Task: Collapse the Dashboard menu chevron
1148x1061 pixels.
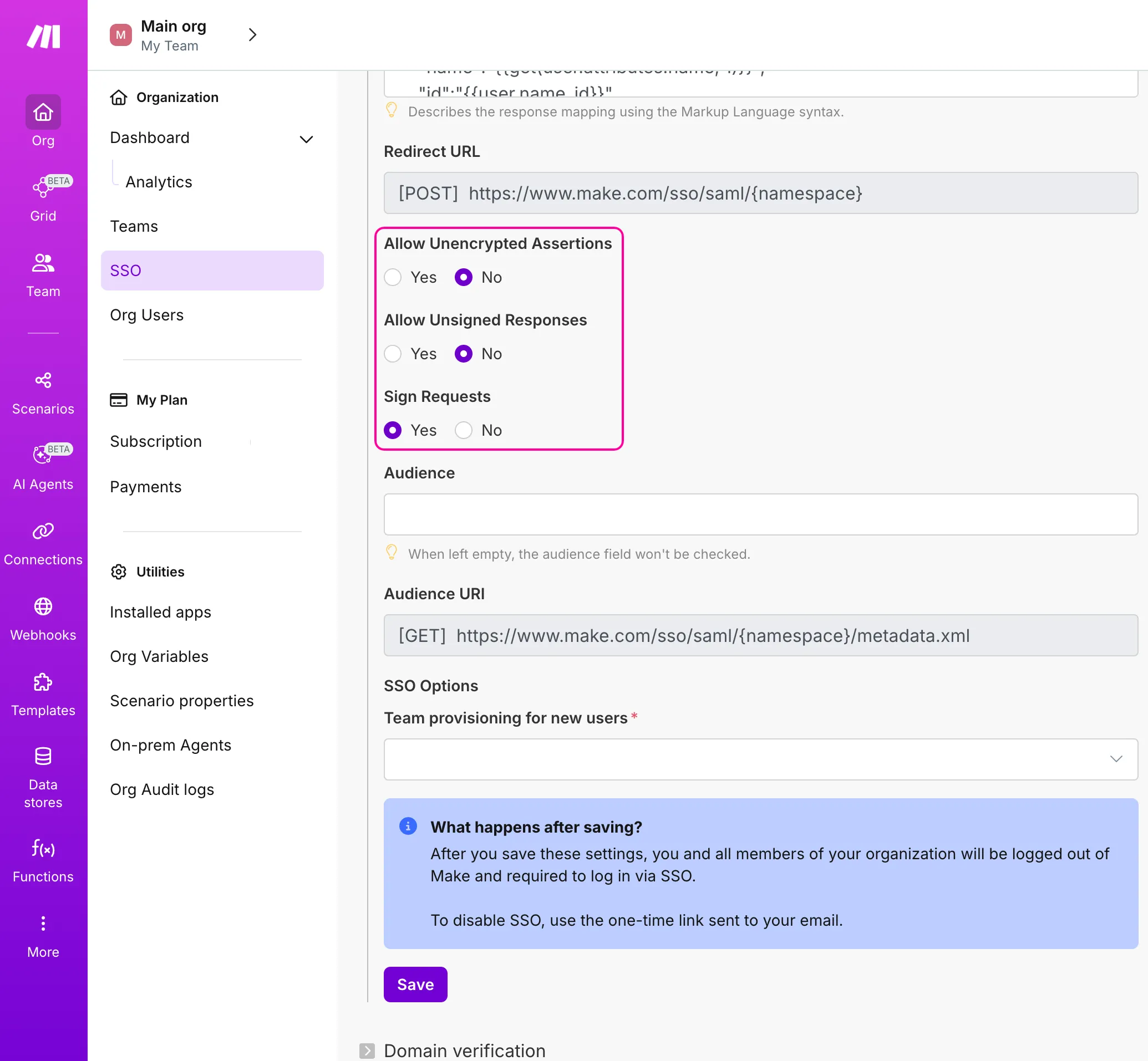Action: click(306, 139)
